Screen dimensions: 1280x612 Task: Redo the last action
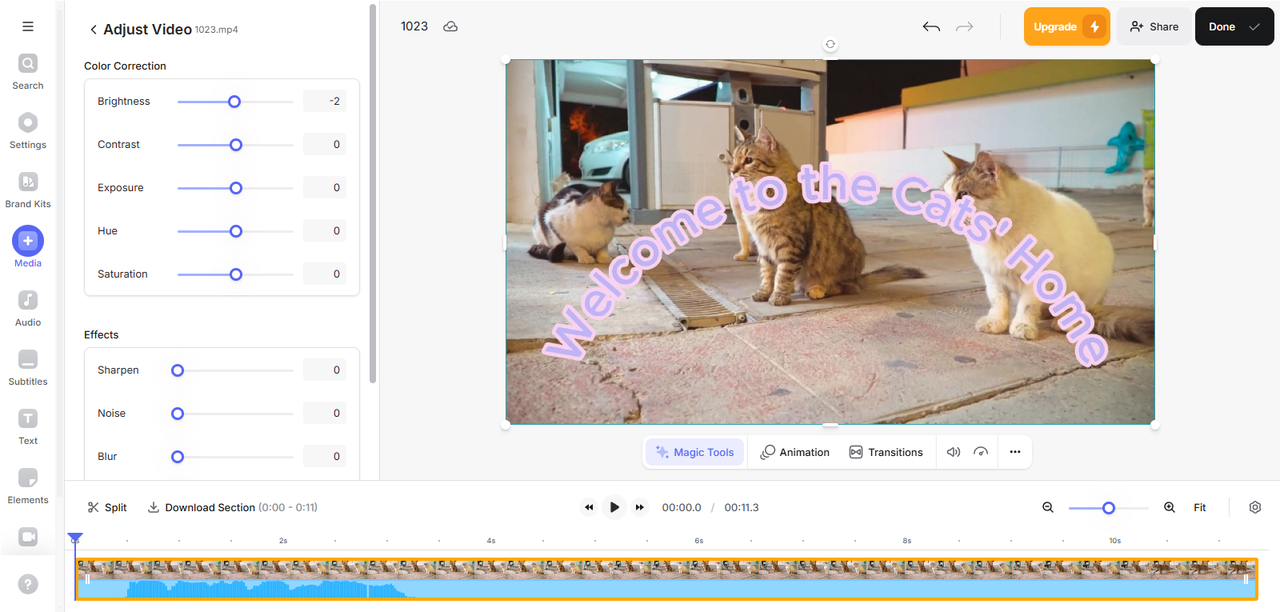pos(965,27)
